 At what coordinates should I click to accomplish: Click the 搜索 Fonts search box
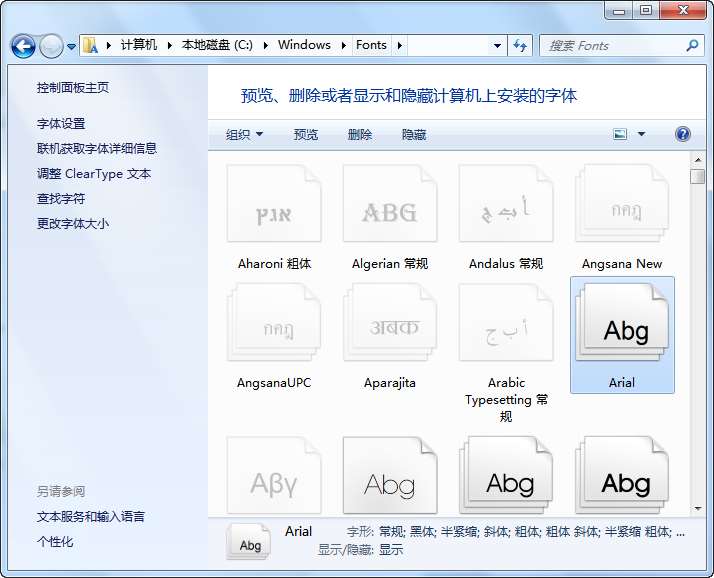coord(612,45)
